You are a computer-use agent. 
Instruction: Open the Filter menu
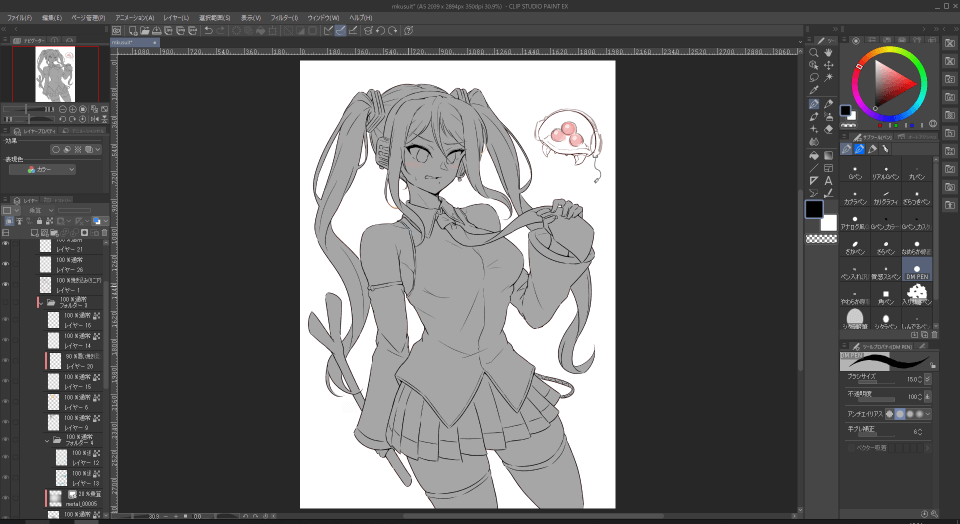[284, 18]
